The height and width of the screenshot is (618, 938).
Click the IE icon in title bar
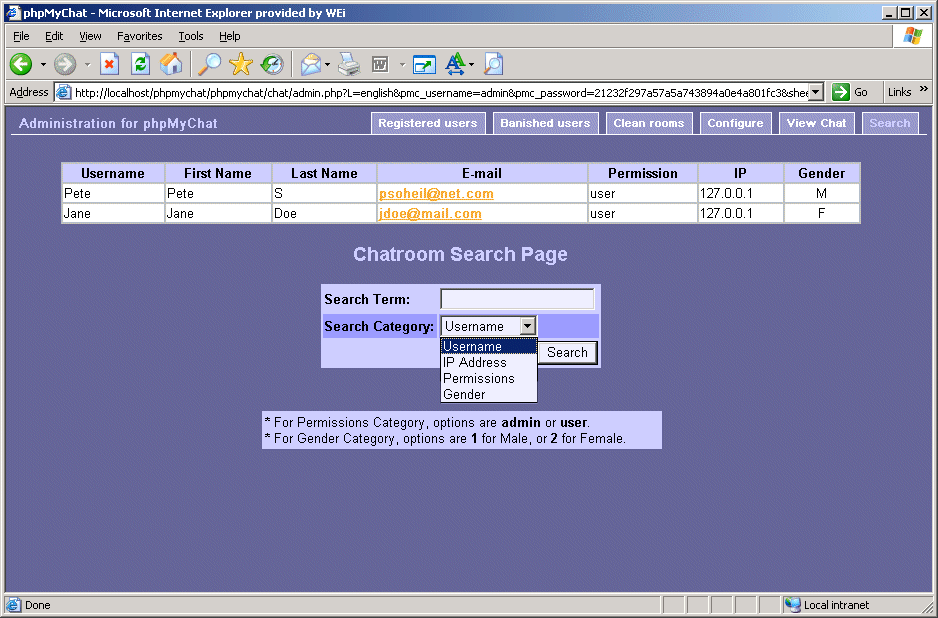(x=13, y=13)
